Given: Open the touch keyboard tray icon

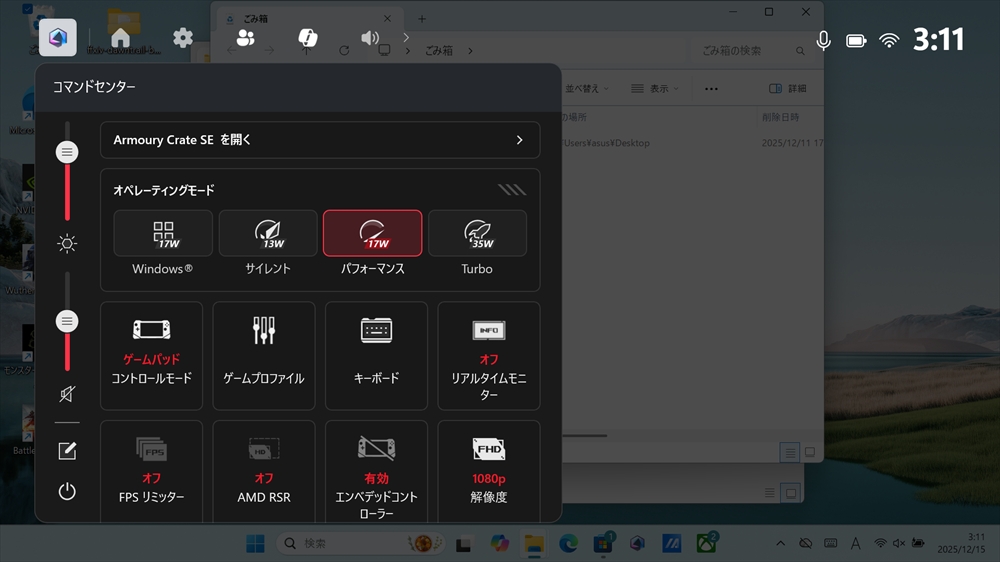Looking at the screenshot, I should point(830,544).
